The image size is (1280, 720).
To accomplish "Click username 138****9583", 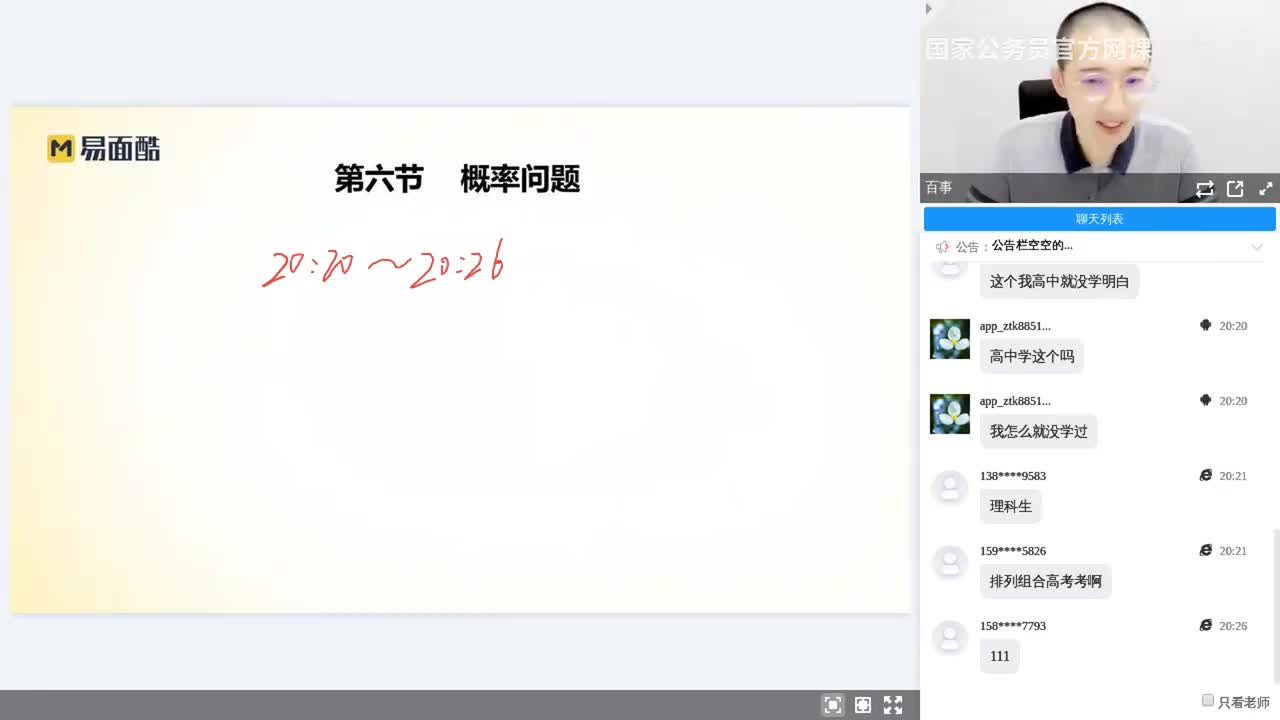I will coord(1013,476).
